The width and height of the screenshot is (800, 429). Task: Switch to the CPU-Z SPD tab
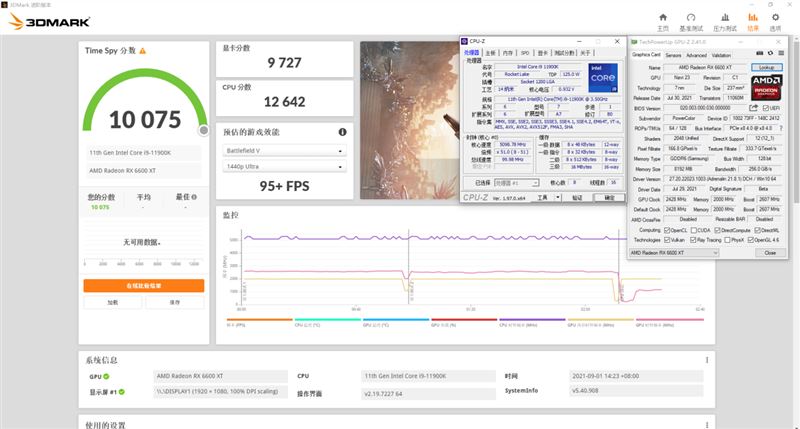(525, 53)
